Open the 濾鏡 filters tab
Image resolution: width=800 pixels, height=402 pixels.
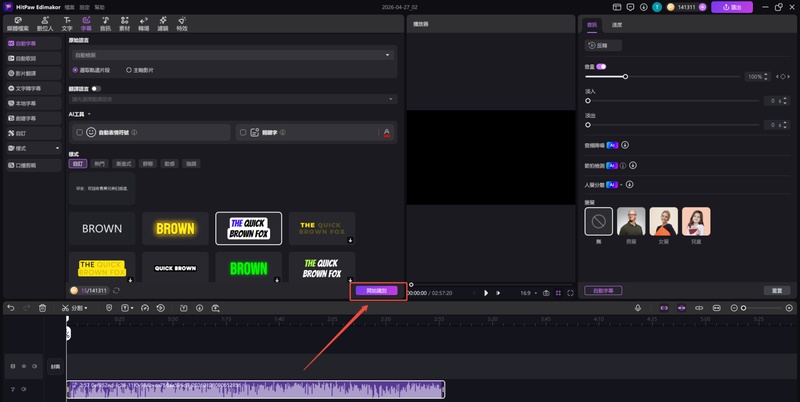(163, 24)
